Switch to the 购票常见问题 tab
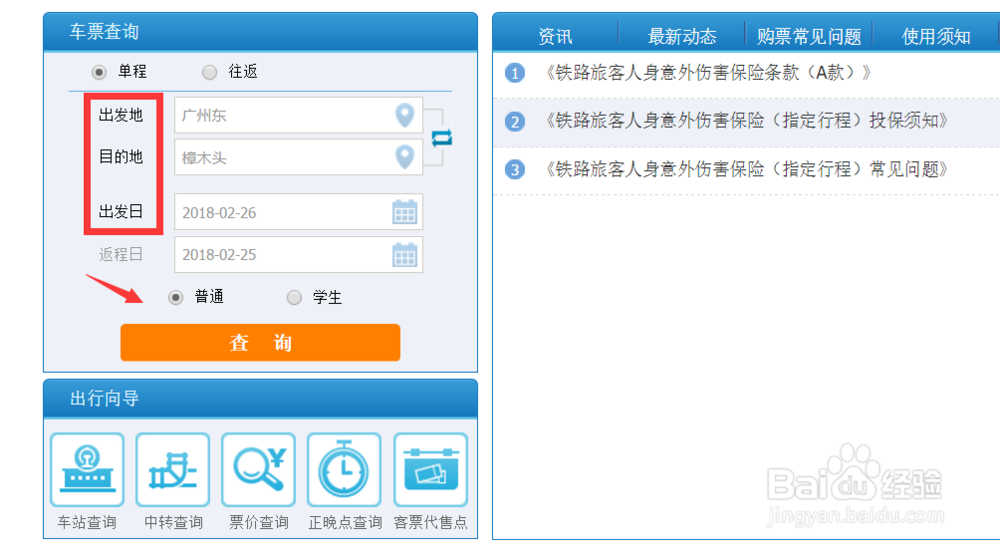 point(809,36)
